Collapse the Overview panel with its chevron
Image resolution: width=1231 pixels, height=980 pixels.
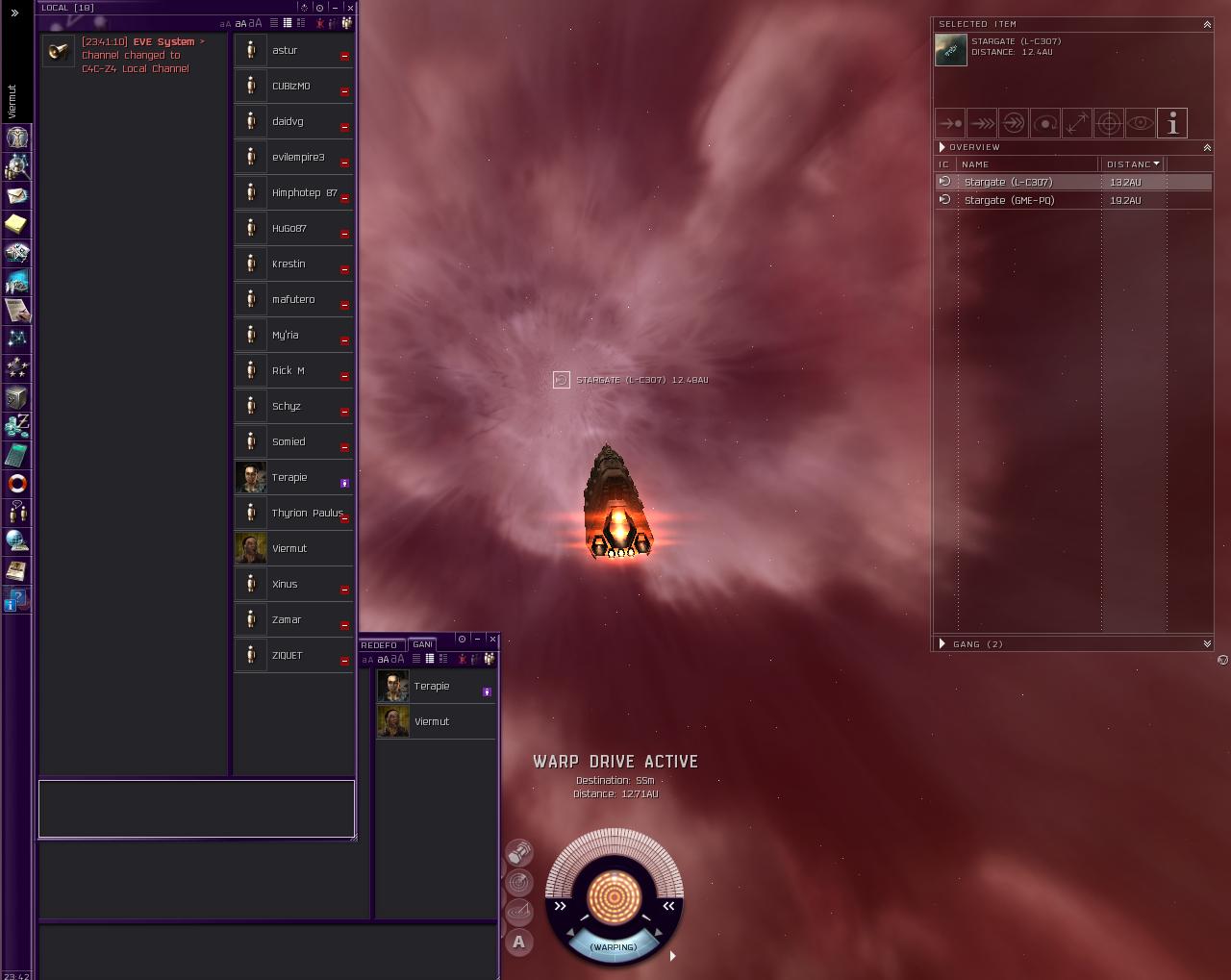click(x=1207, y=148)
